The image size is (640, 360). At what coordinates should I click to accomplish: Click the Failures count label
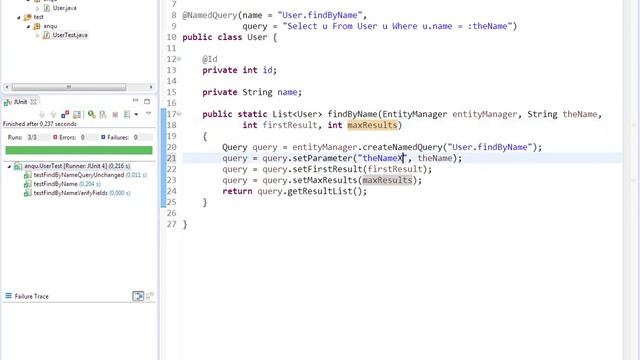point(119,138)
